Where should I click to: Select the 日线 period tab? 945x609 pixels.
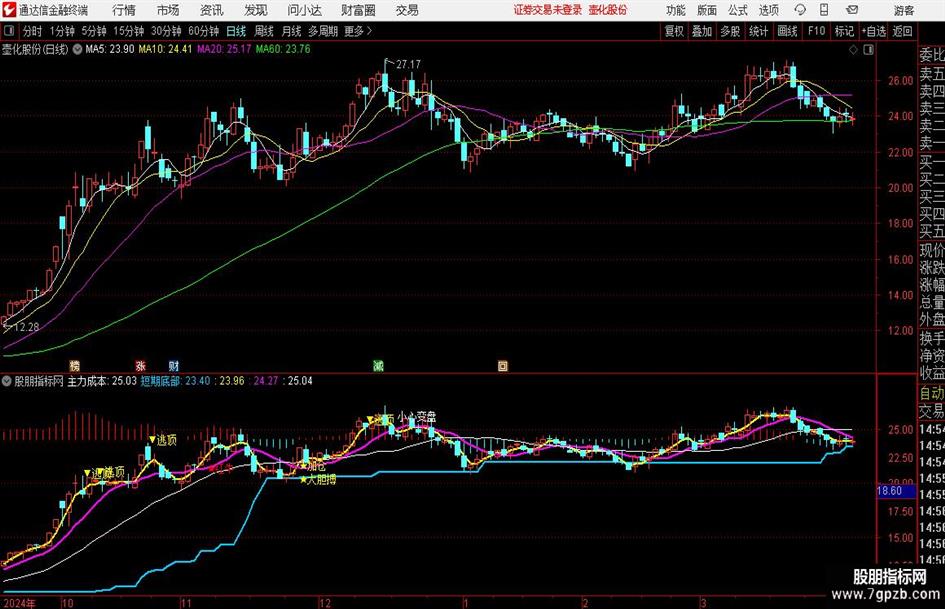pos(236,31)
